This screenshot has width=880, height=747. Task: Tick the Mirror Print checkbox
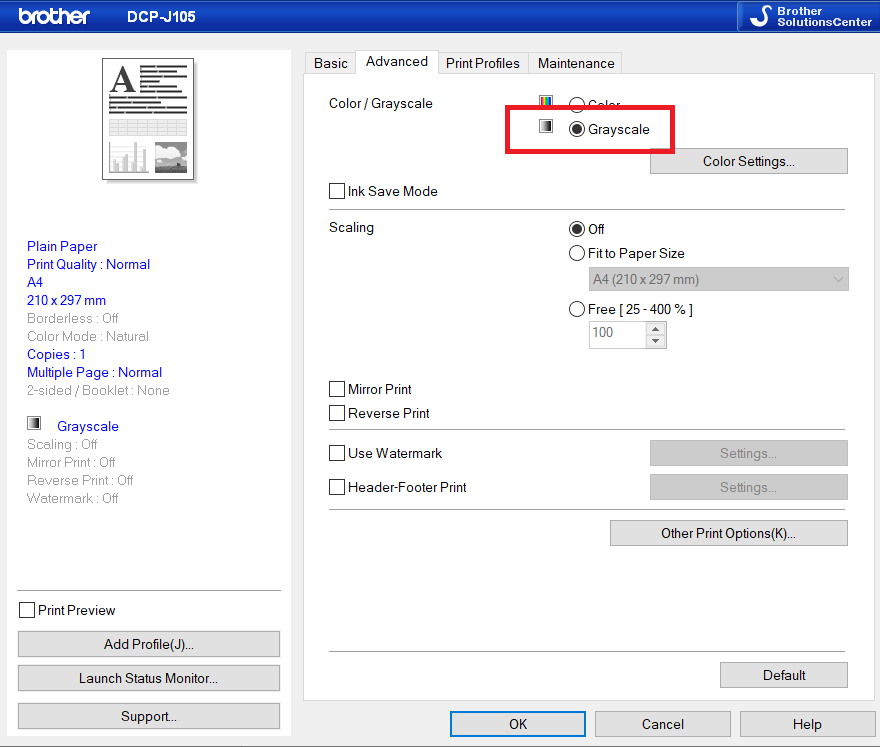(337, 389)
